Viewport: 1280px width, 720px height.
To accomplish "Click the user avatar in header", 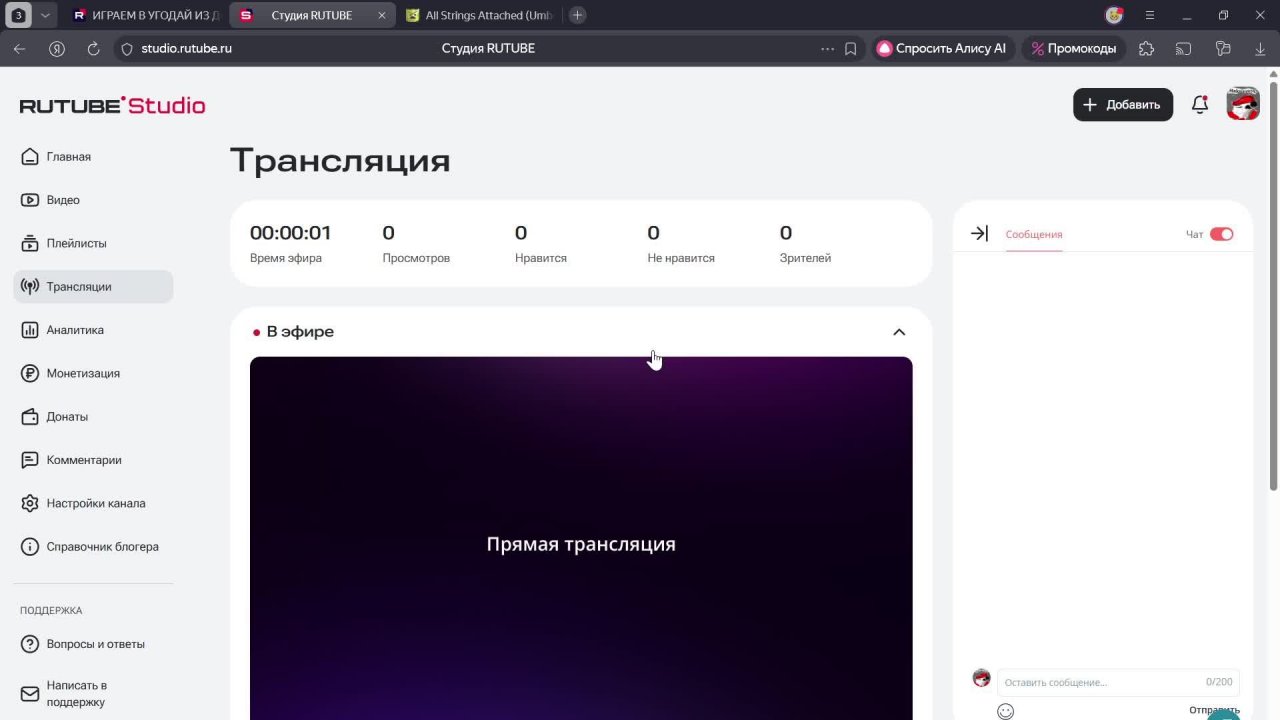I will 1243,104.
